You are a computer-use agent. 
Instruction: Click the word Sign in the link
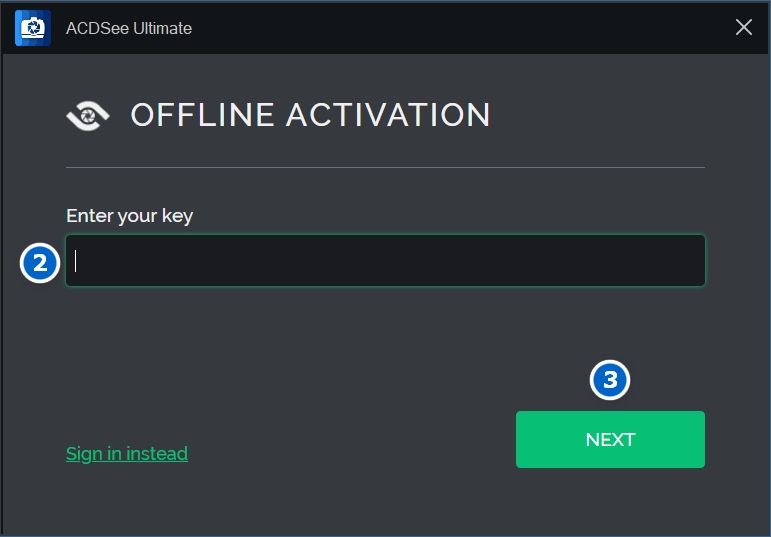coord(83,454)
